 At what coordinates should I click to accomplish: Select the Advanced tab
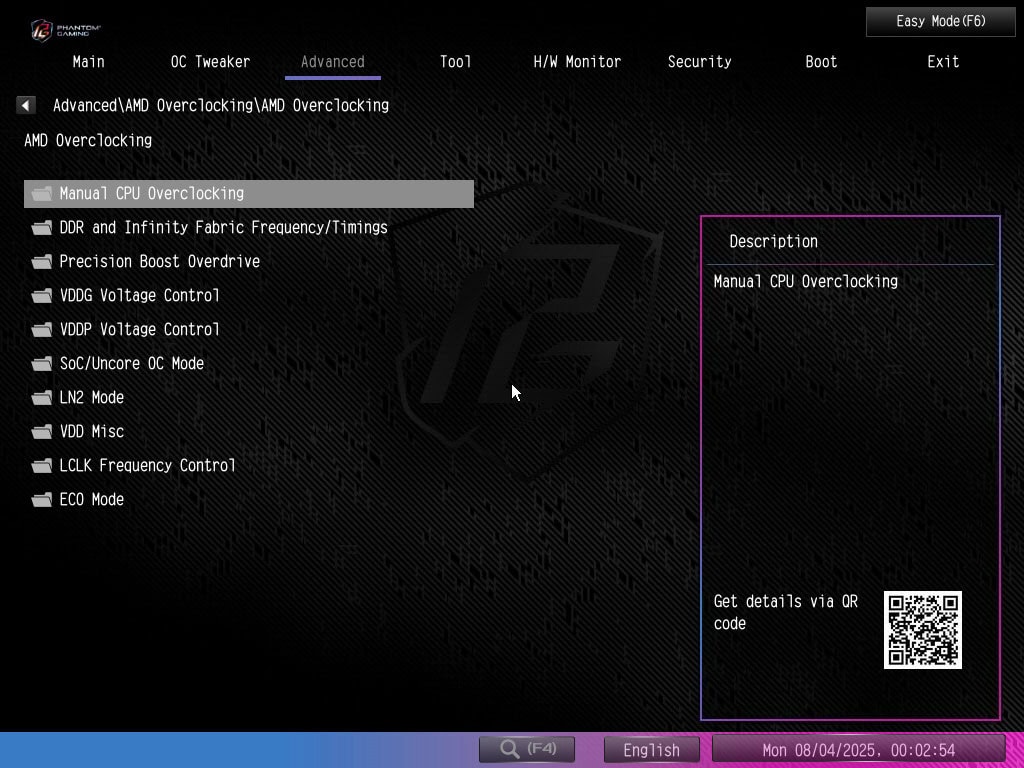pyautogui.click(x=332, y=62)
